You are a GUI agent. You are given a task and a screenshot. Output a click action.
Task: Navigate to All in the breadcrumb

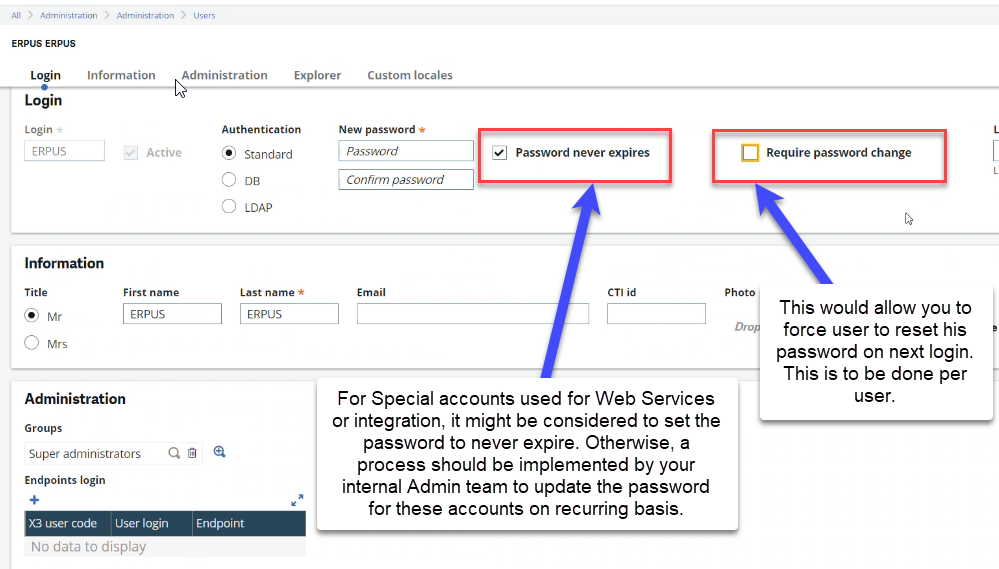[x=16, y=16]
